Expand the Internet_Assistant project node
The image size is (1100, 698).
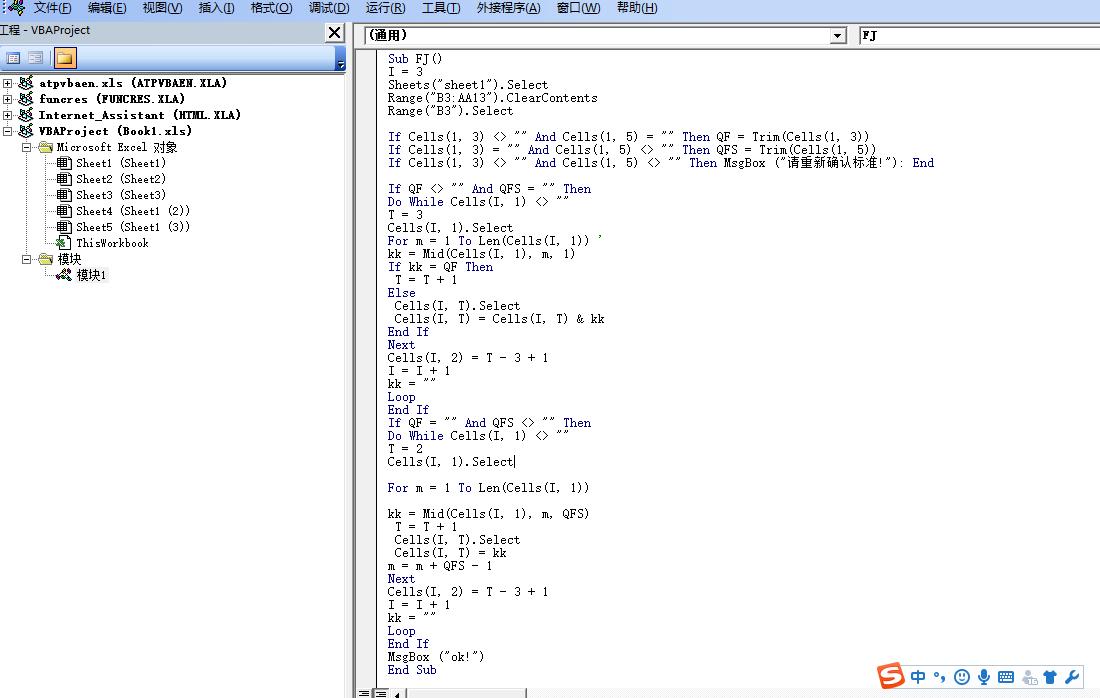(8, 115)
